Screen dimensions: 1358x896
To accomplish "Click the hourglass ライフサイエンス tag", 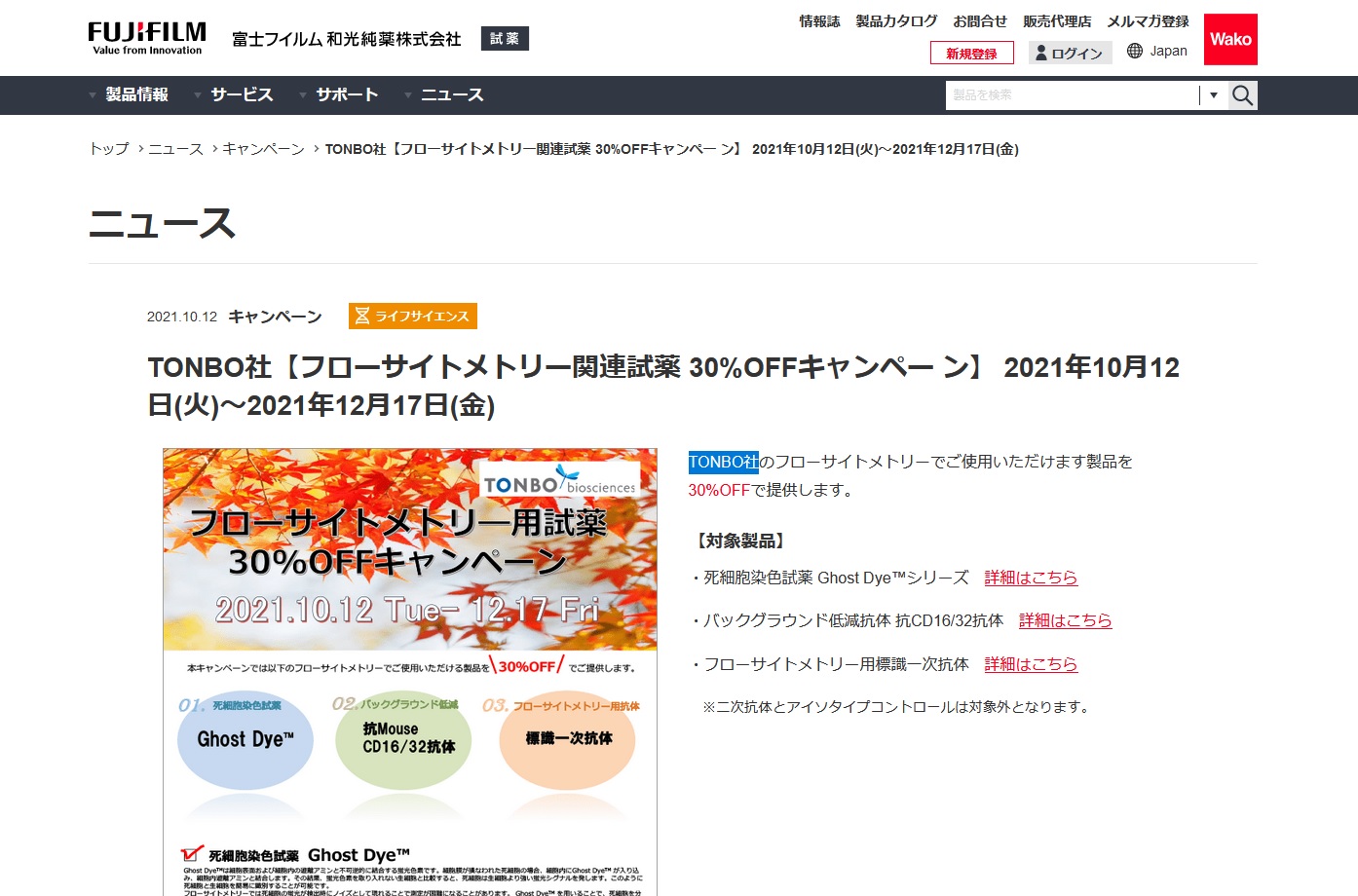I will [x=413, y=316].
